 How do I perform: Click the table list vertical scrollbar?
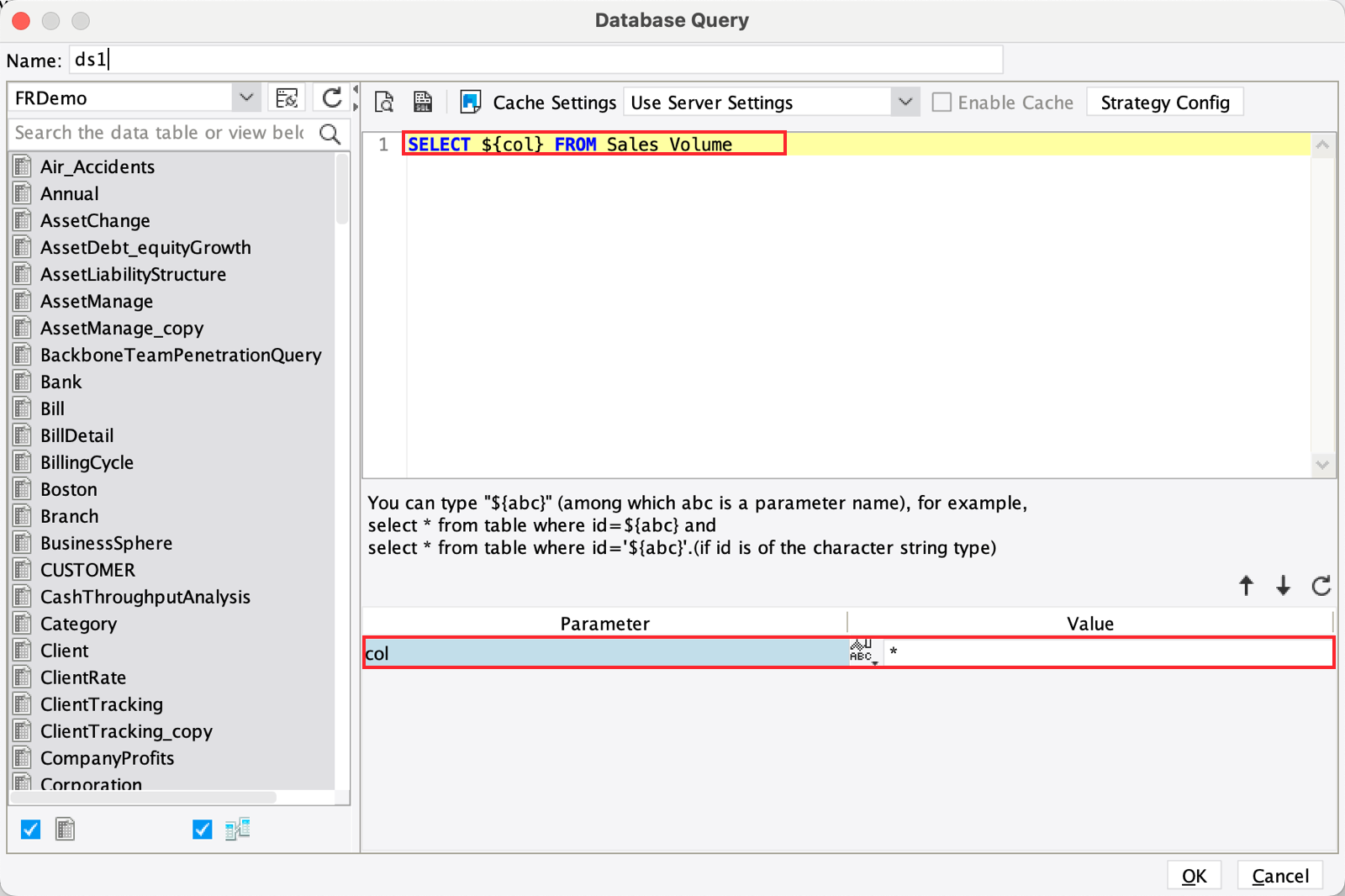(342, 189)
